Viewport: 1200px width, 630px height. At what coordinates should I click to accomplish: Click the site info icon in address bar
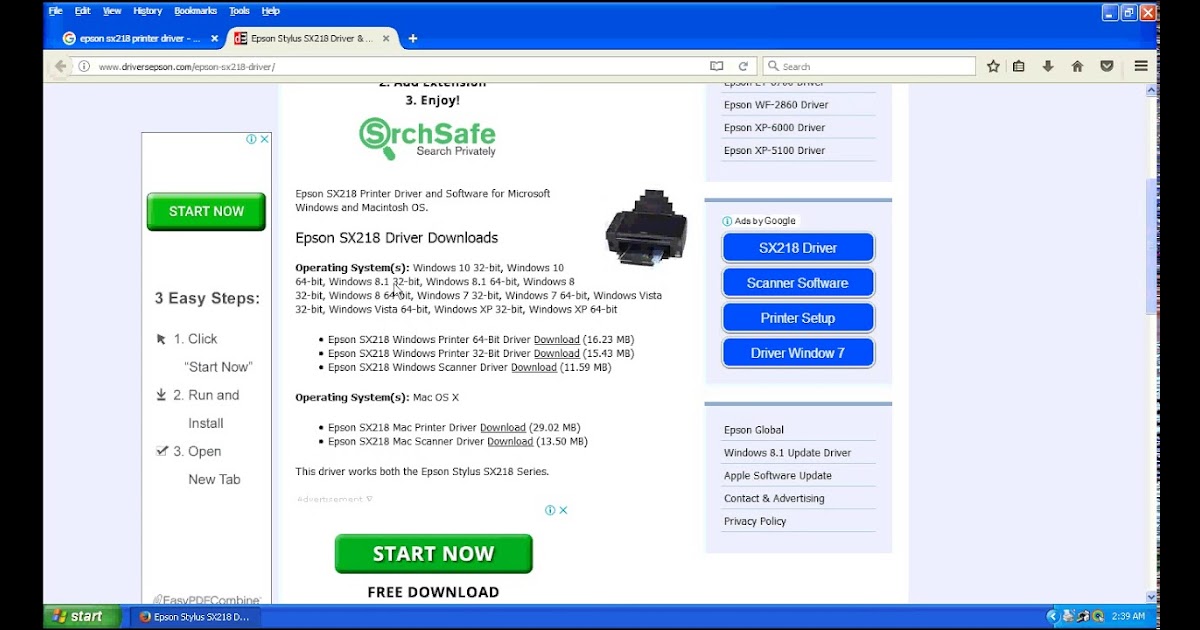coord(85,66)
